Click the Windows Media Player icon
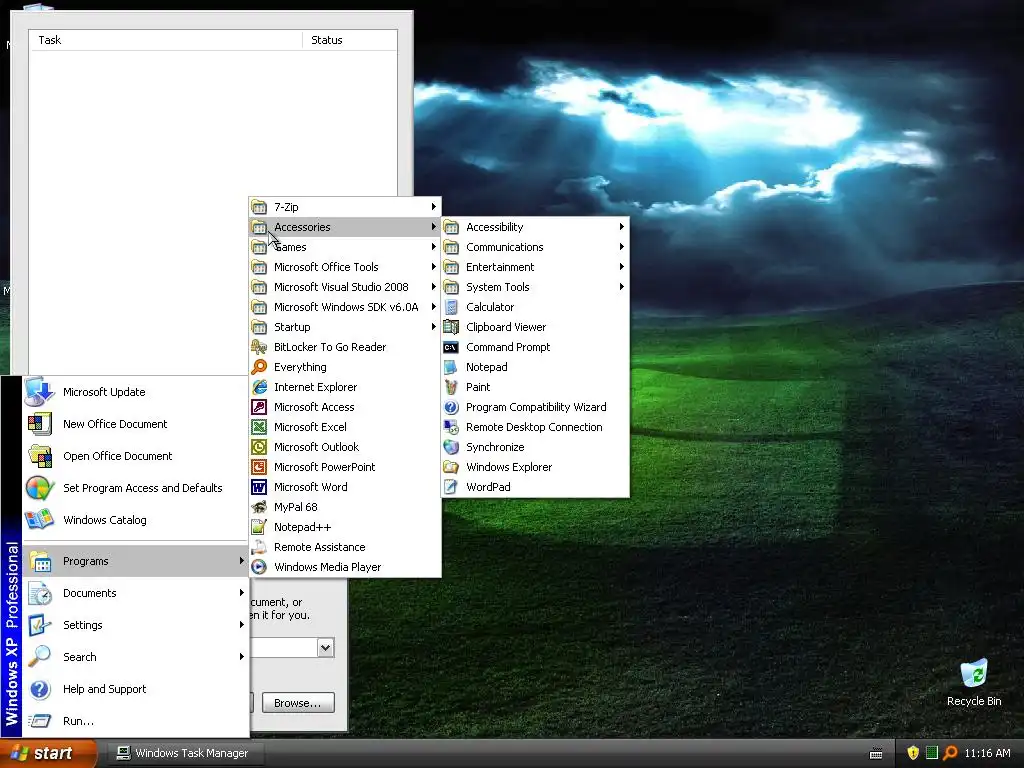Image resolution: width=1024 pixels, height=768 pixels. [x=259, y=568]
